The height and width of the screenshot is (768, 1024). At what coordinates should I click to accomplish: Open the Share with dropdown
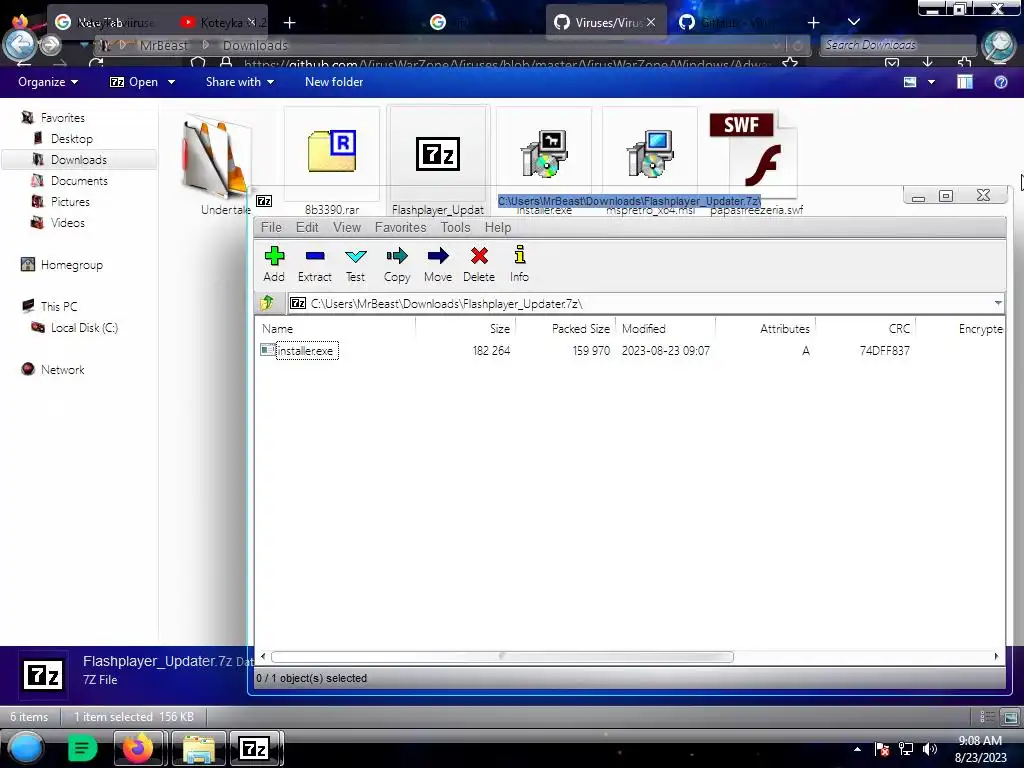(x=240, y=82)
